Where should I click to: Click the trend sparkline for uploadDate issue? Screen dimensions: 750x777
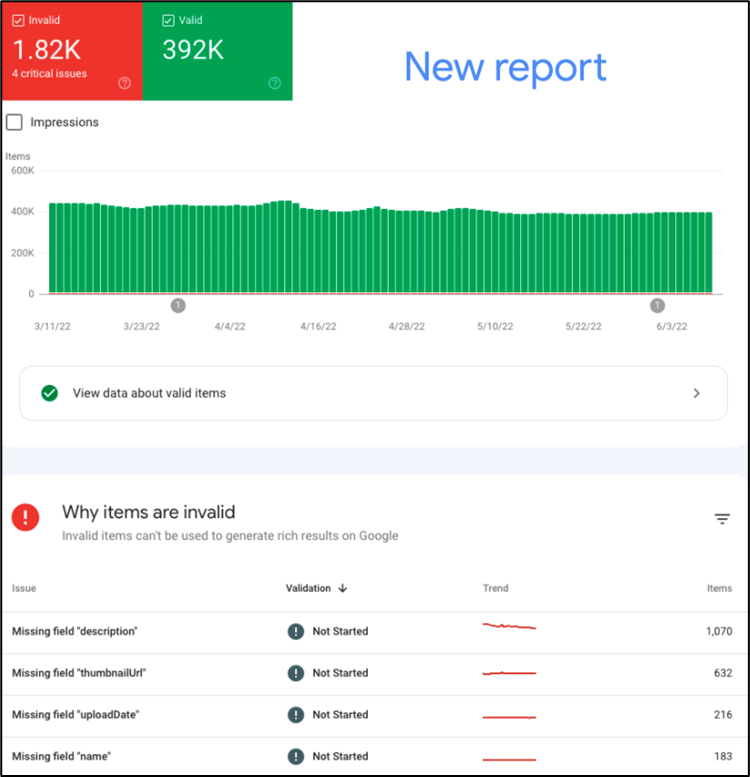pyautogui.click(x=509, y=717)
